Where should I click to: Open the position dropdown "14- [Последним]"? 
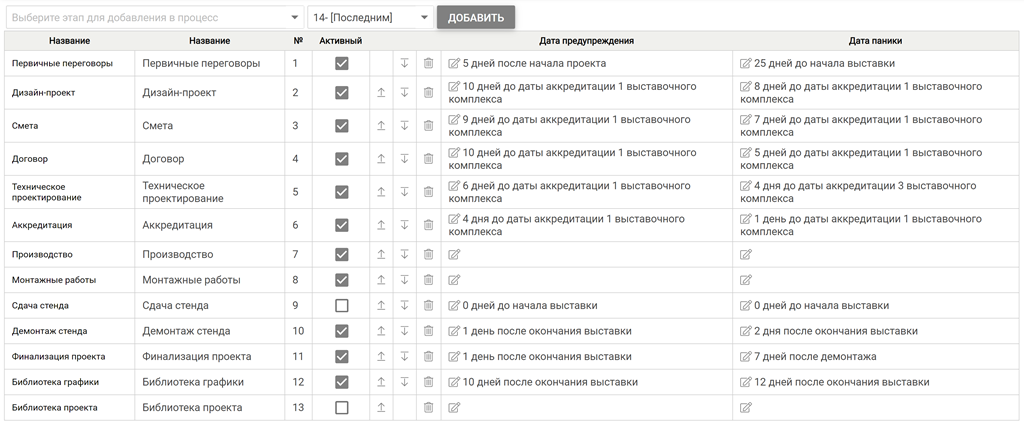[x=370, y=18]
